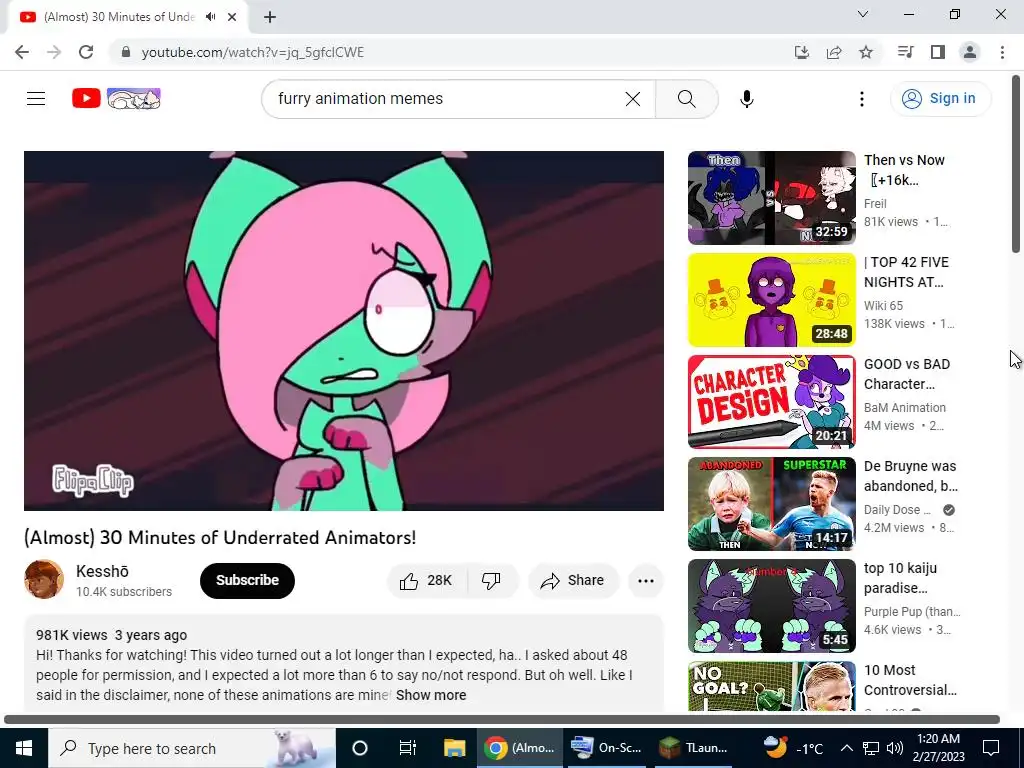Open File Explorer from taskbar
Screen dimensions: 1024x768
click(455, 748)
